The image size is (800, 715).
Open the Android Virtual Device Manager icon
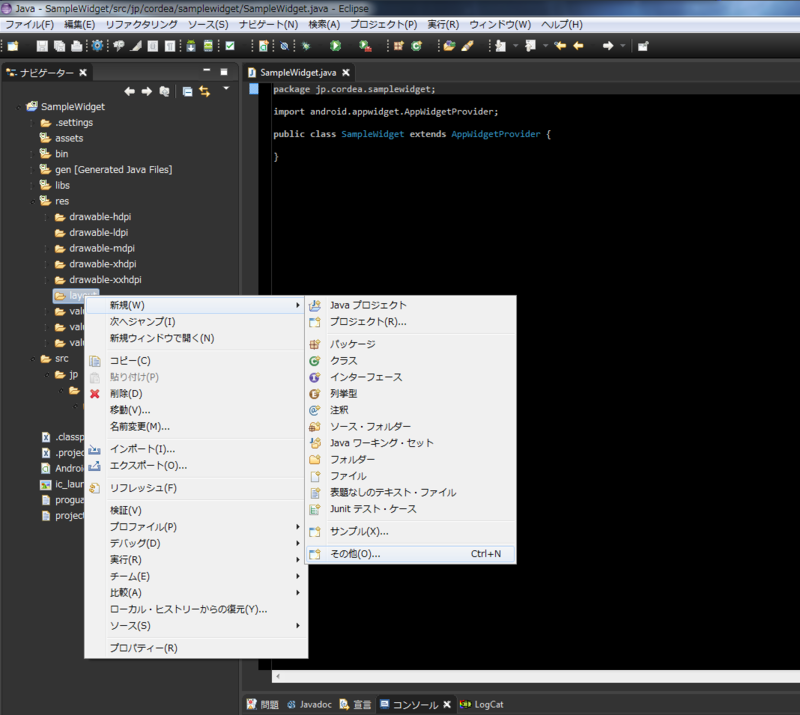(208, 46)
